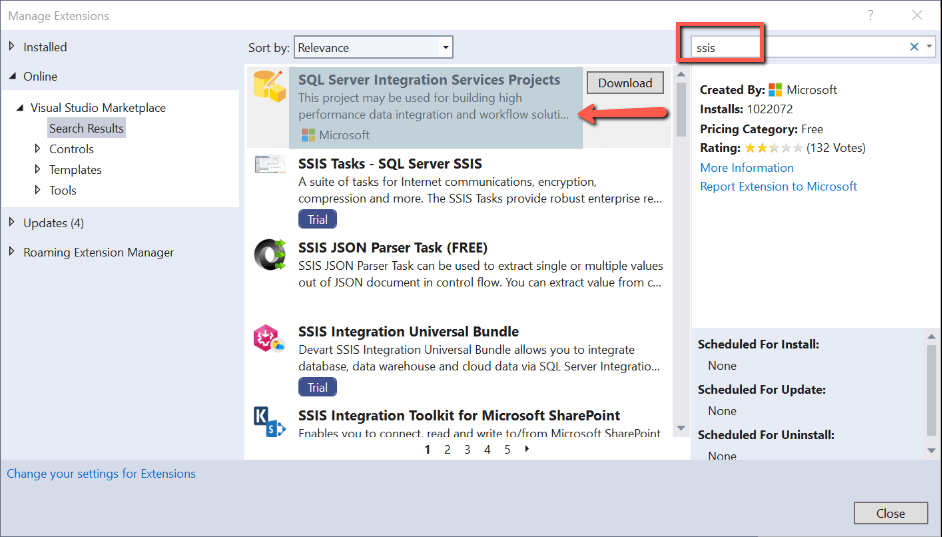
Task: Click the SSIS JSON Parser Task icon
Action: (x=270, y=255)
